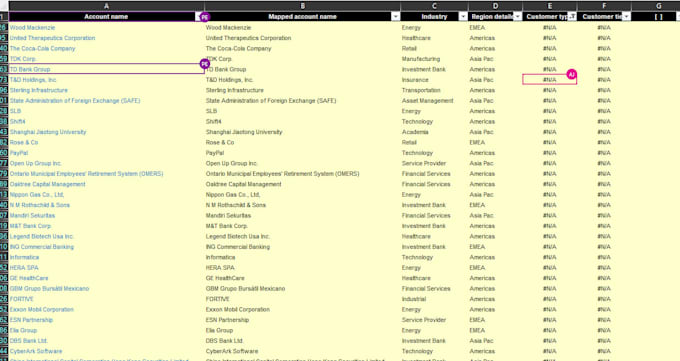Screen dimensions: 680x361
Task: Select FORTIVE cell in Mapped account name column
Action: 302,299
